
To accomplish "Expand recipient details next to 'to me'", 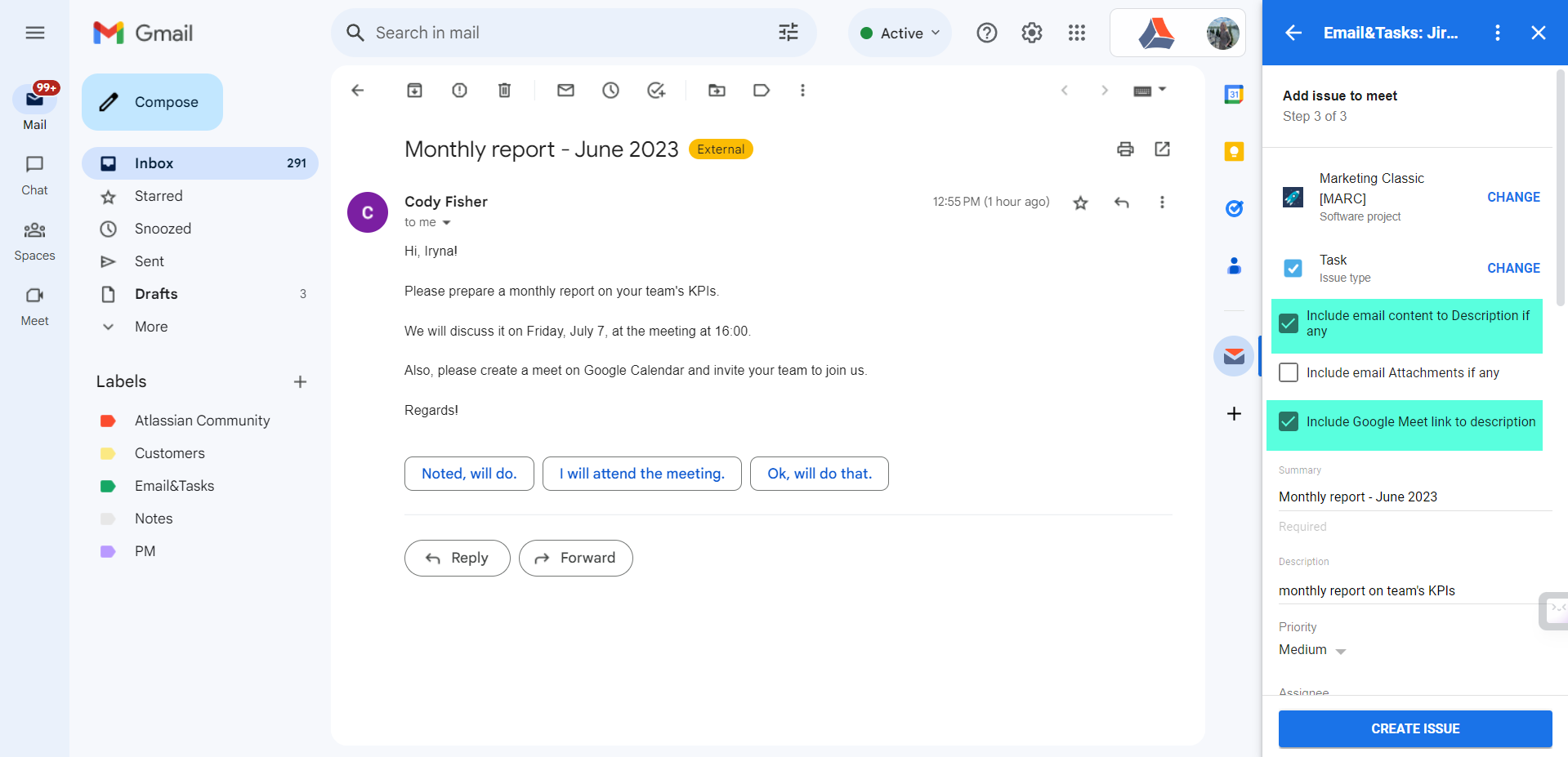I will pos(446,223).
